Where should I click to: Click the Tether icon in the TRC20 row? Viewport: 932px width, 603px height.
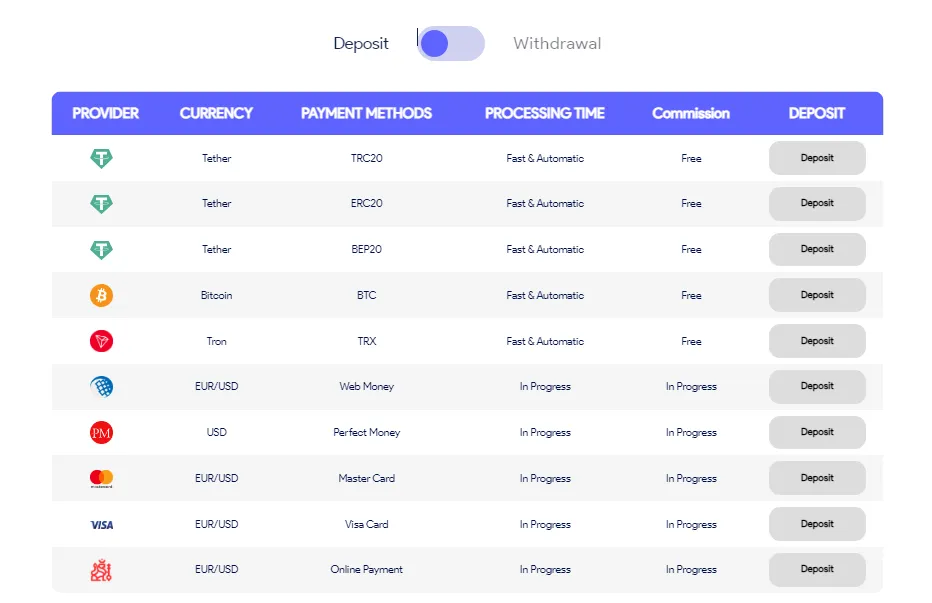[101, 158]
